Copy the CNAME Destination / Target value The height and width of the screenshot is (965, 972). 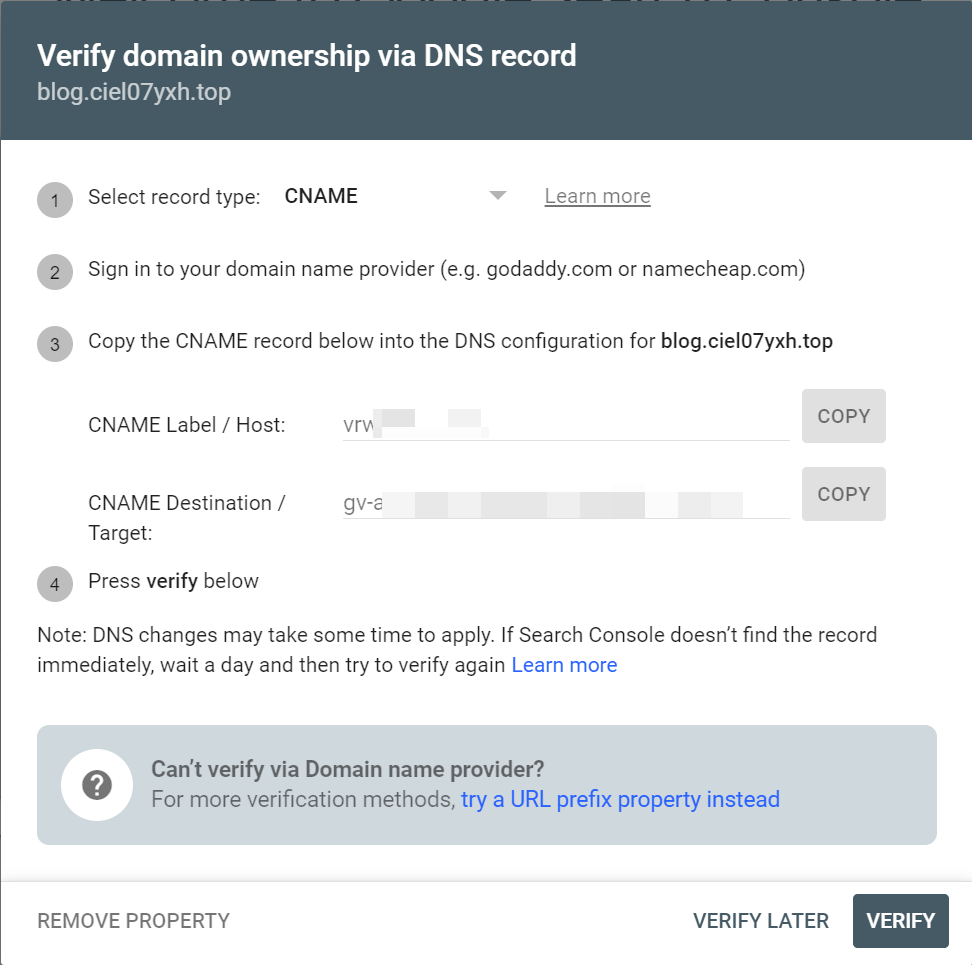coord(843,494)
